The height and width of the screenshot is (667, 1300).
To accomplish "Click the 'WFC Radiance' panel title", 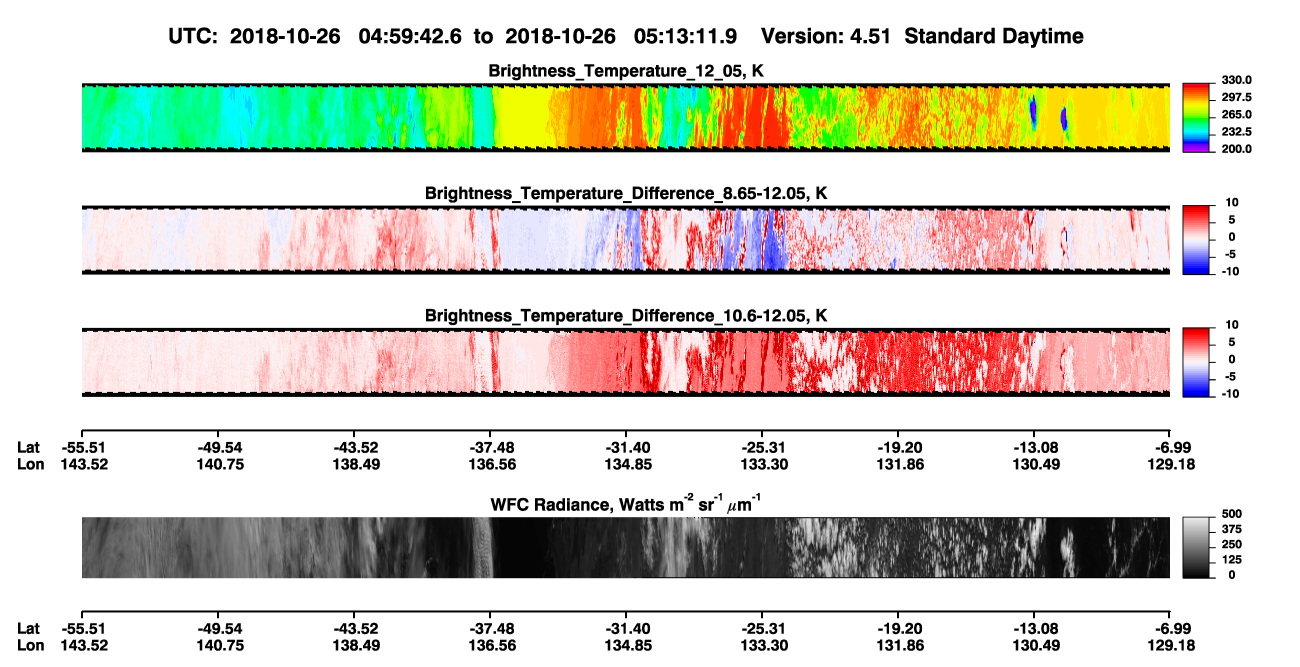I will click(625, 503).
